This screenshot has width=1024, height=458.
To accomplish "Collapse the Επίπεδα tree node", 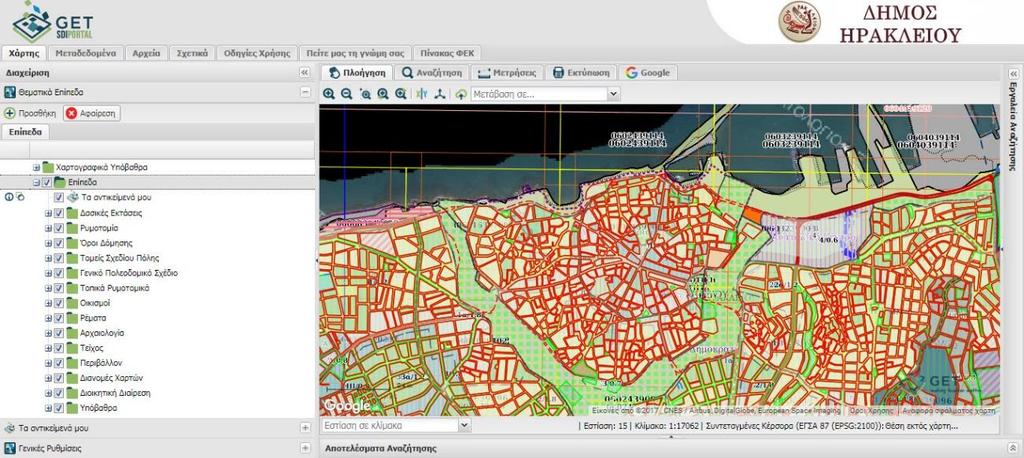I will coord(37,182).
